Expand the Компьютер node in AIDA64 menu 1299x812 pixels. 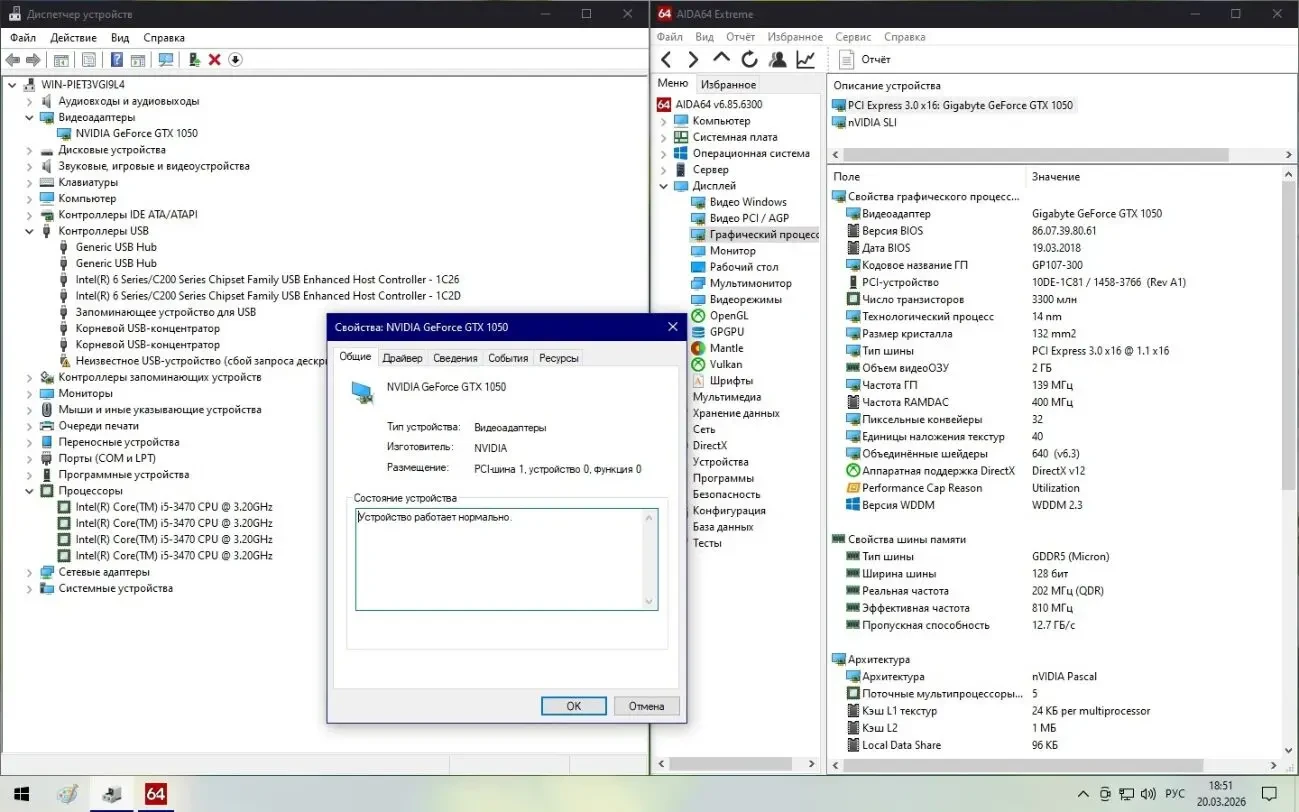pos(663,121)
